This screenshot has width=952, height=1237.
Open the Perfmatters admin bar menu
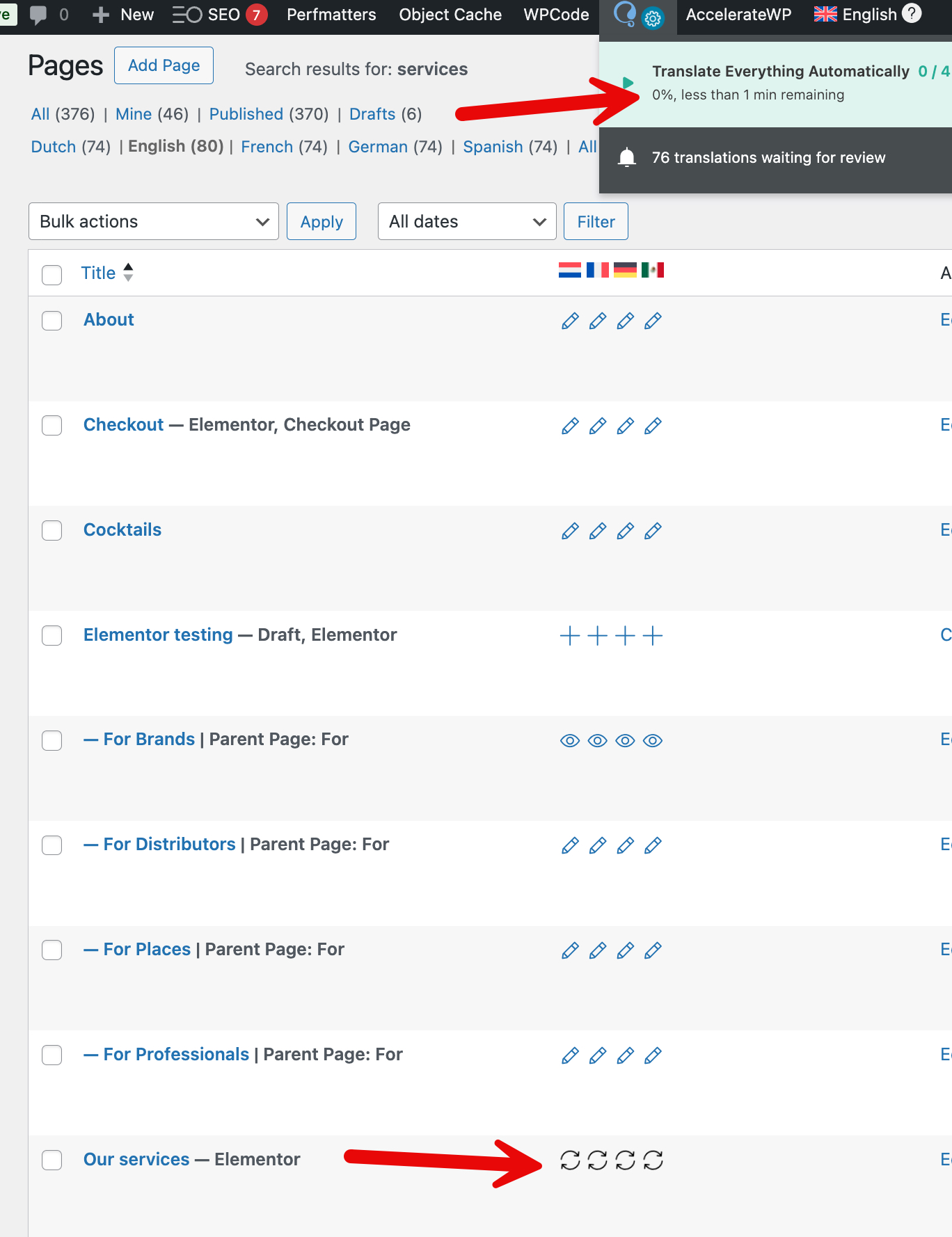point(331,15)
